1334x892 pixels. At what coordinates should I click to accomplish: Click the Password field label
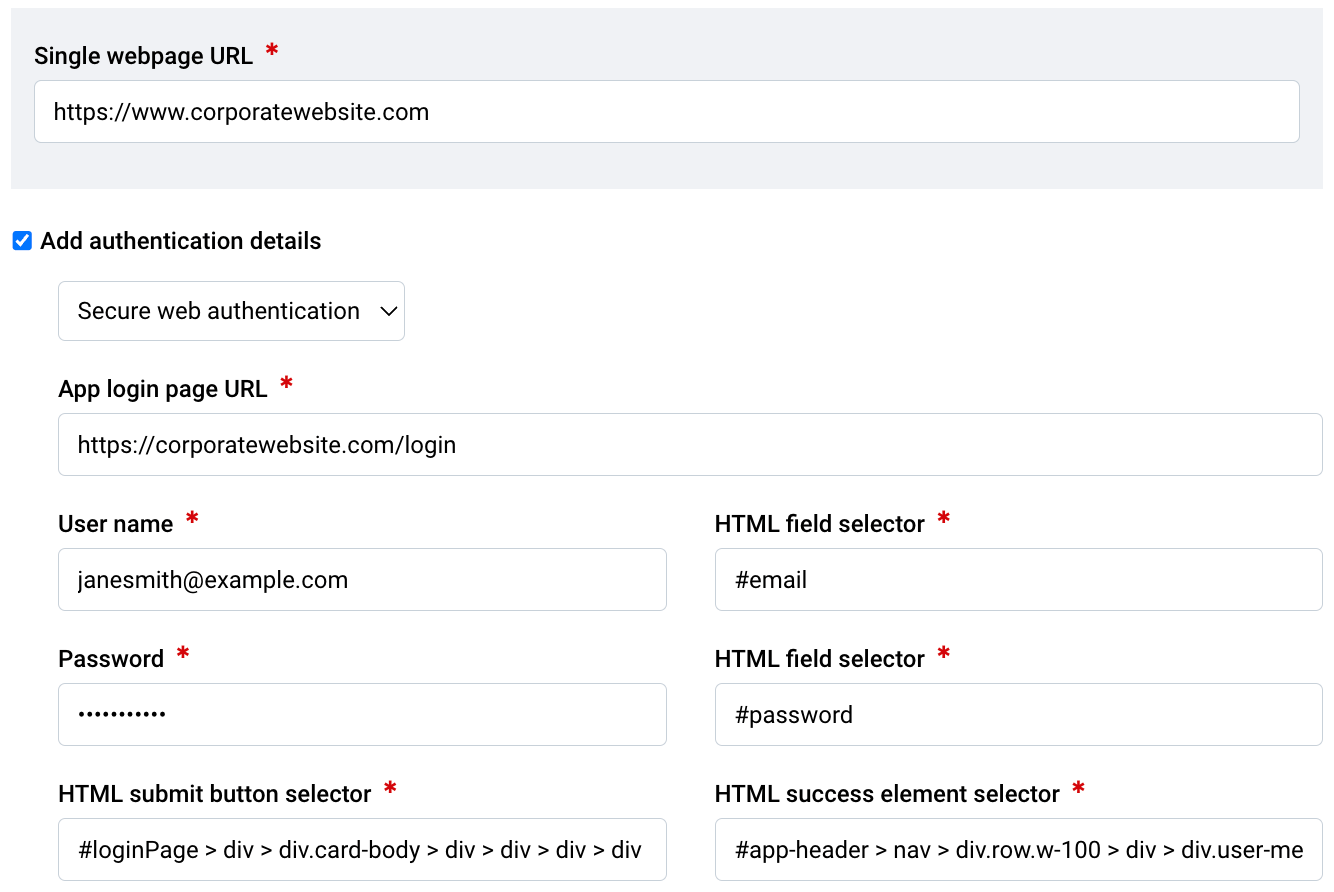point(111,658)
